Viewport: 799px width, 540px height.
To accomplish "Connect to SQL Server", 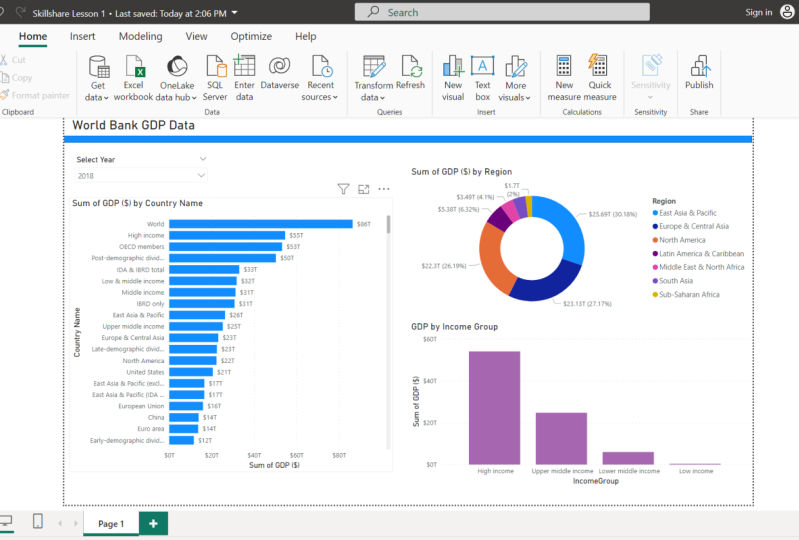I will click(215, 78).
